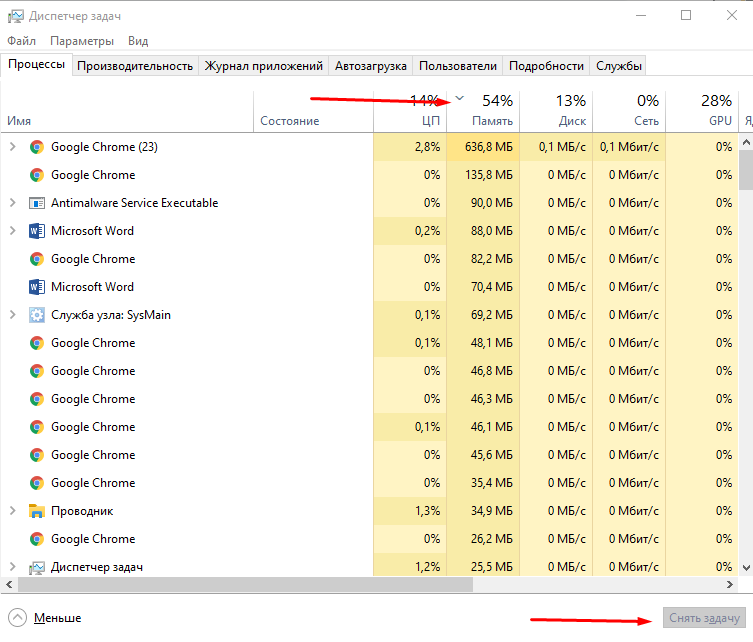
Task: Expand Служба узла: SysMain
Action: coord(13,315)
